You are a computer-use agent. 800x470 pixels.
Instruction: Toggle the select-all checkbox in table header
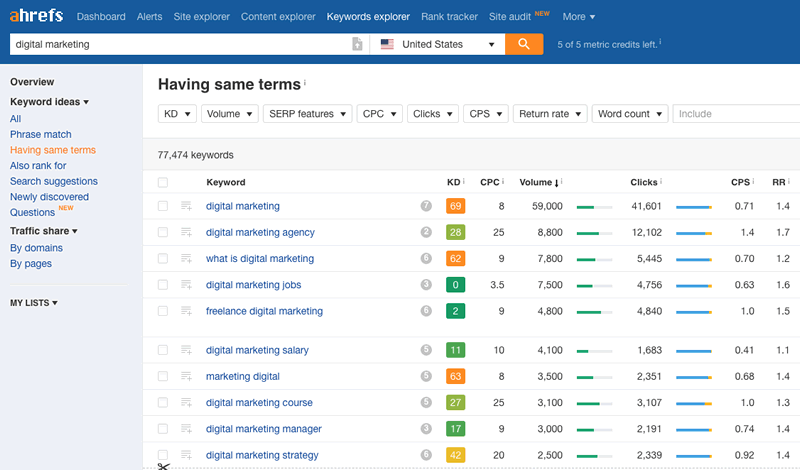click(x=163, y=182)
